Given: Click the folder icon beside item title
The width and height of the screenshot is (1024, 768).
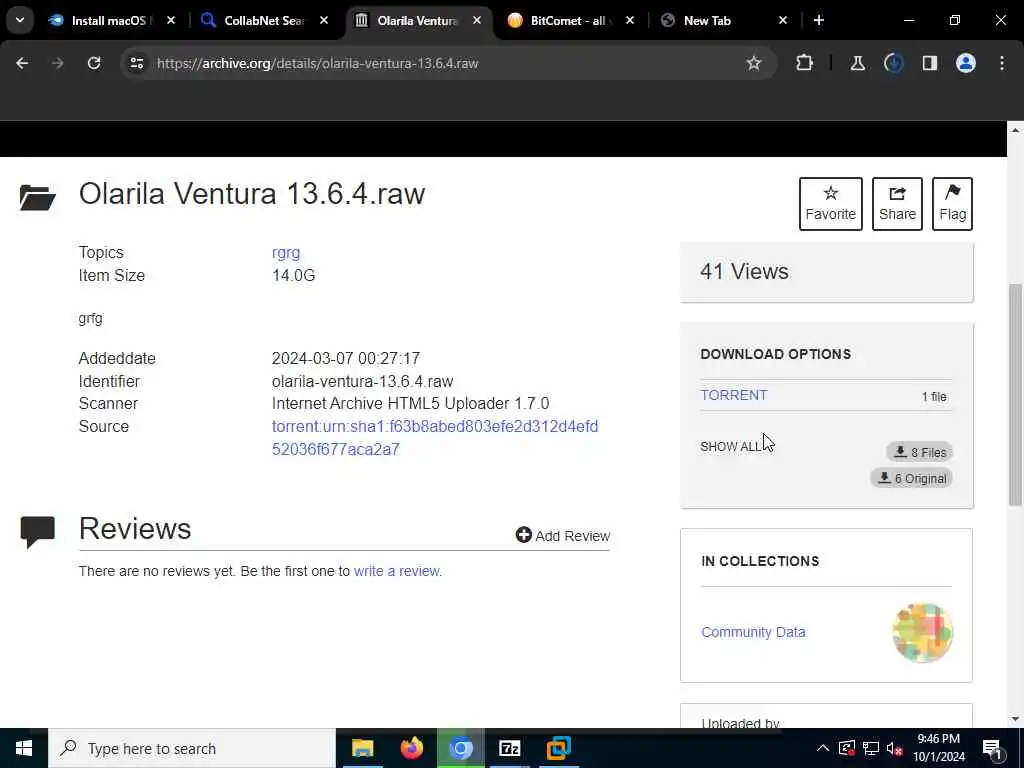Looking at the screenshot, I should click(x=37, y=197).
